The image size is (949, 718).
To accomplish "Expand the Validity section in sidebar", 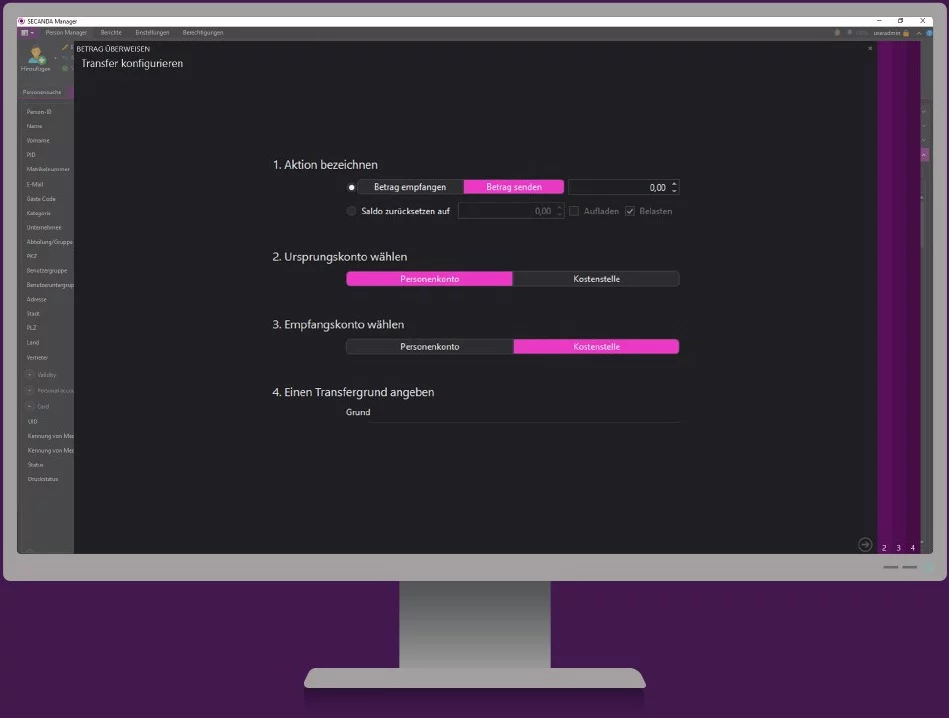I will point(30,375).
